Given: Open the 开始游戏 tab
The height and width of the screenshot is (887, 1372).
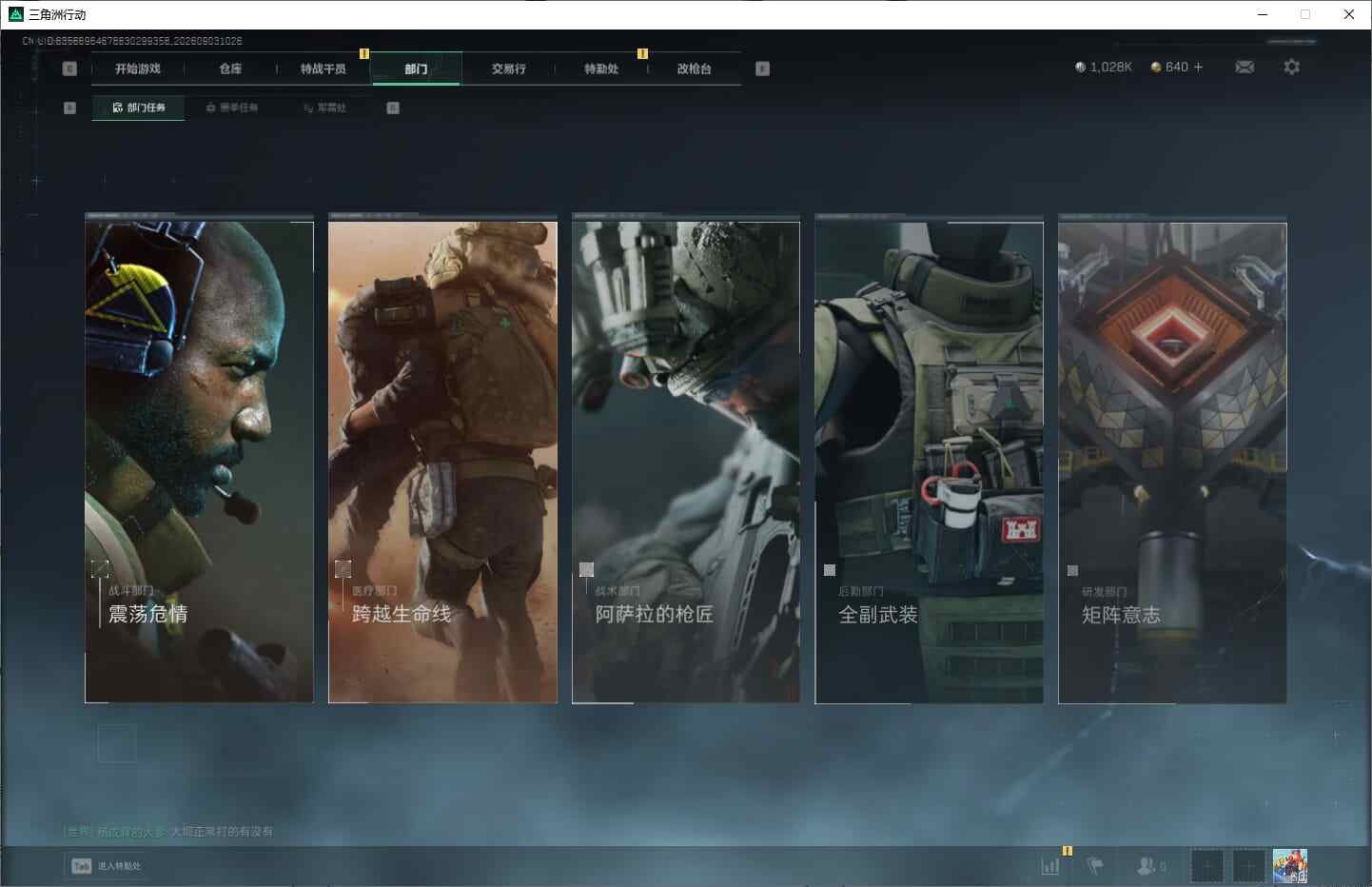Looking at the screenshot, I should [138, 69].
